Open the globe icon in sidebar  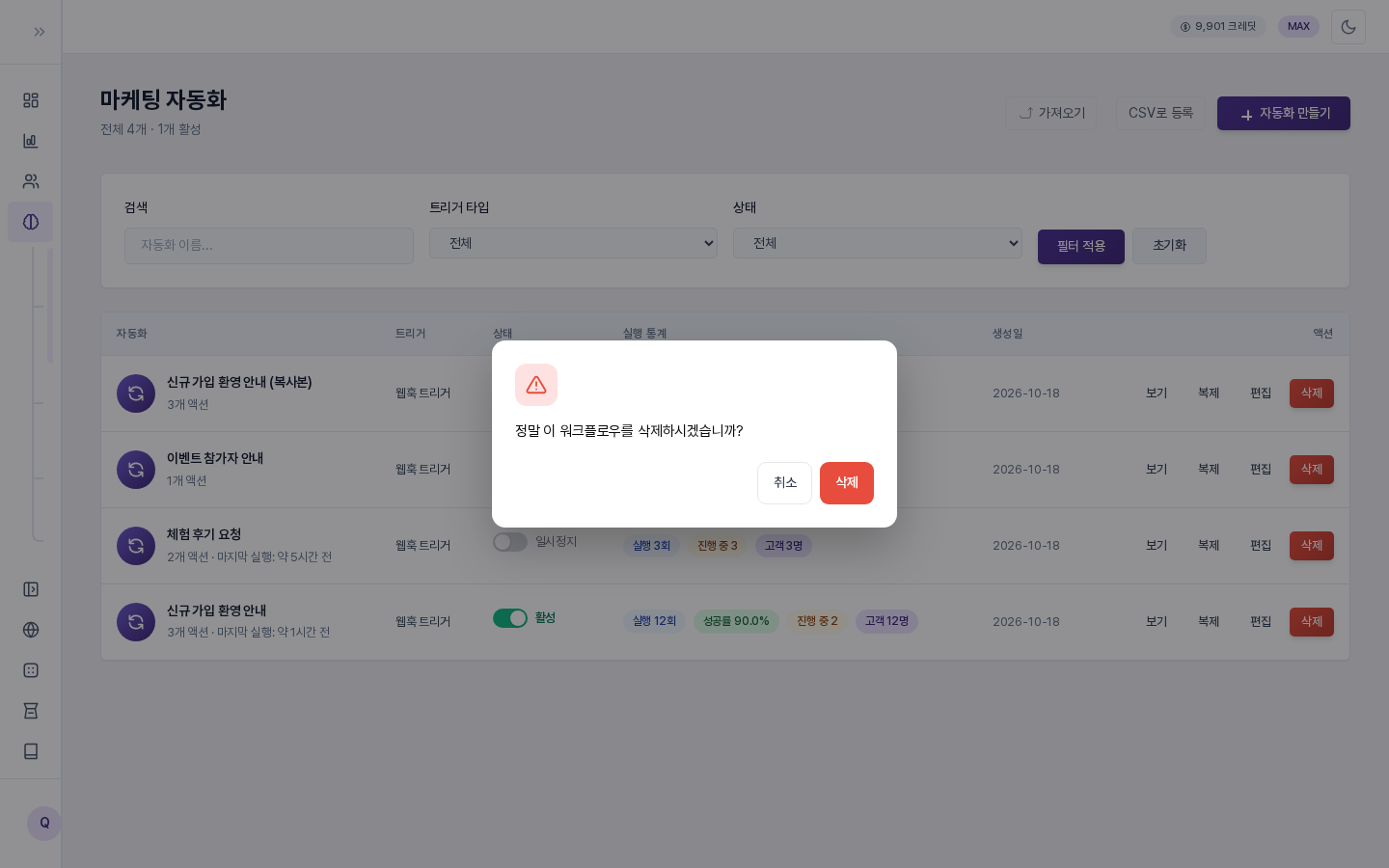pos(31,630)
